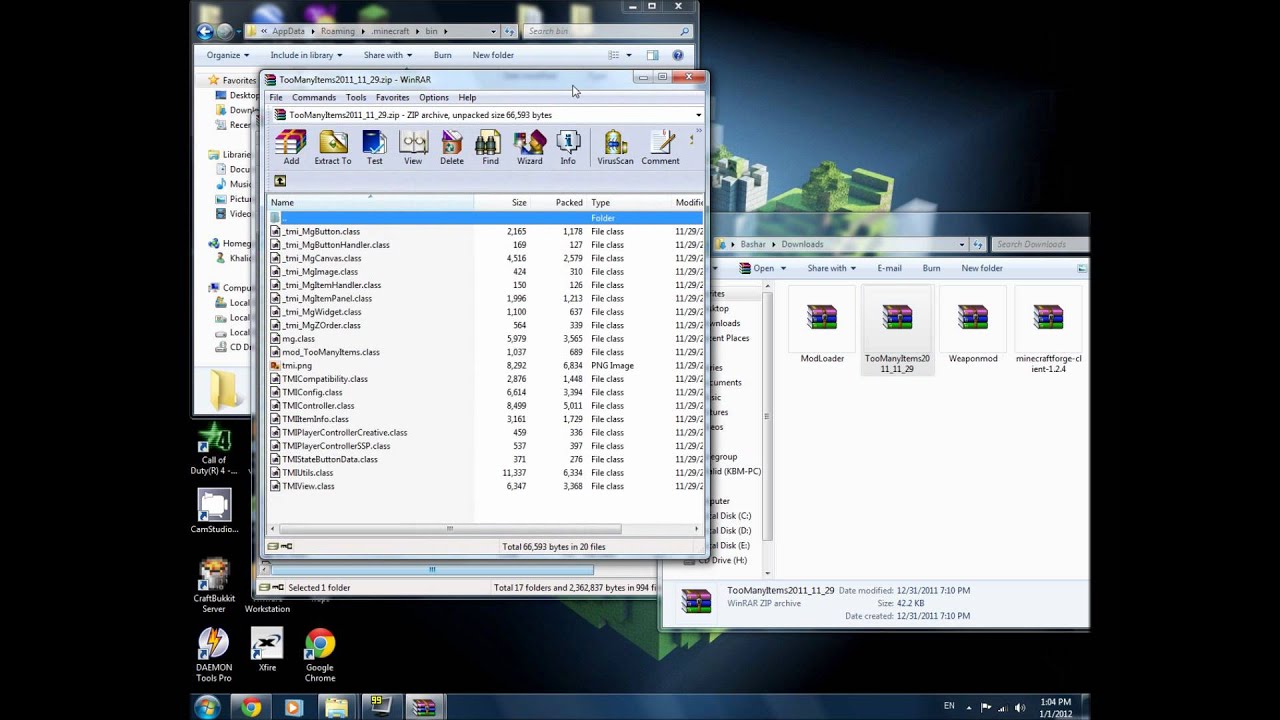Open Share with dropdown in Downloads window
Image resolution: width=1280 pixels, height=720 pixels.
[831, 268]
